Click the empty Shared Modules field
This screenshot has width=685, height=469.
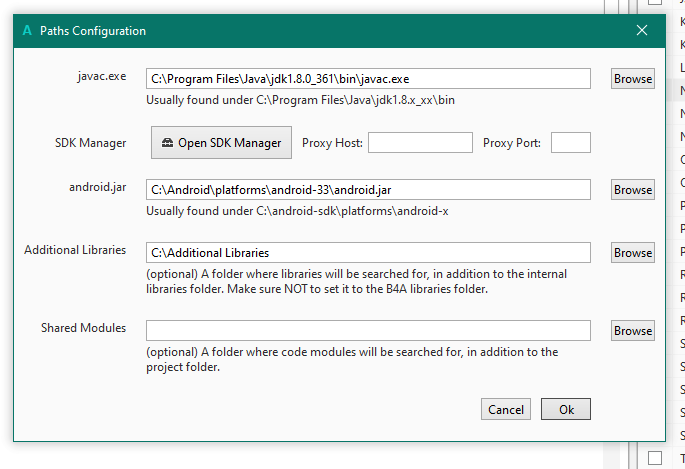point(368,330)
